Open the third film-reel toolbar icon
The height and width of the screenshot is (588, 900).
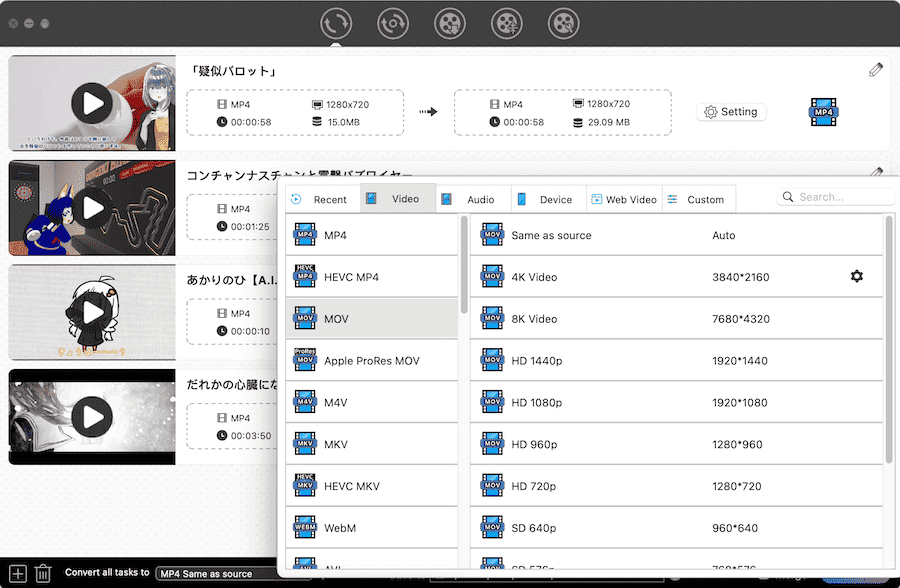point(450,24)
